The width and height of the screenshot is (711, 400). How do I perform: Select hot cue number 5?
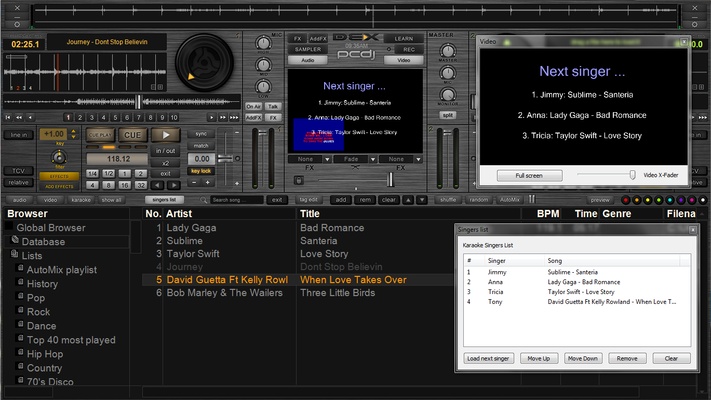[x=115, y=117]
